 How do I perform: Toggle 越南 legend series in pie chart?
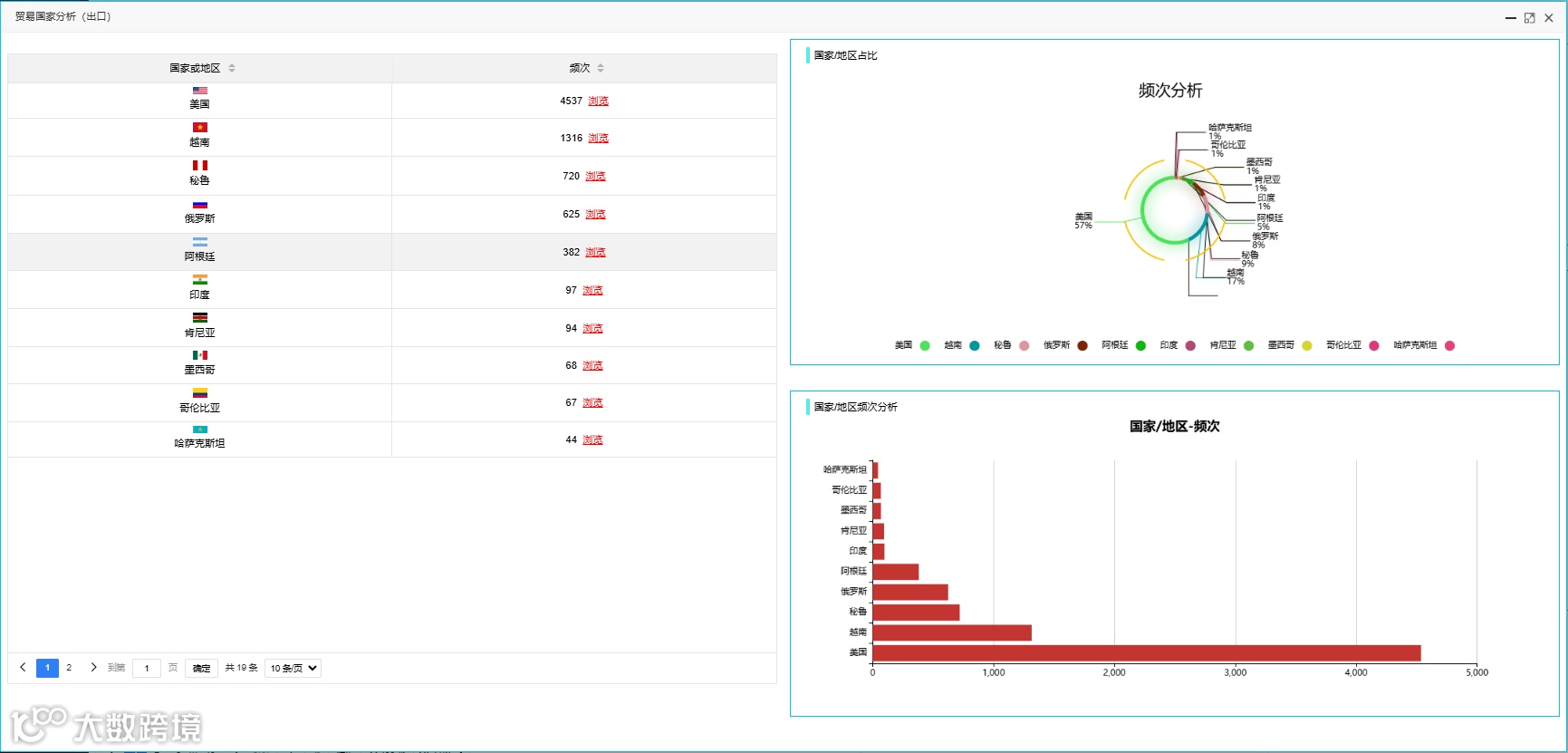click(962, 345)
